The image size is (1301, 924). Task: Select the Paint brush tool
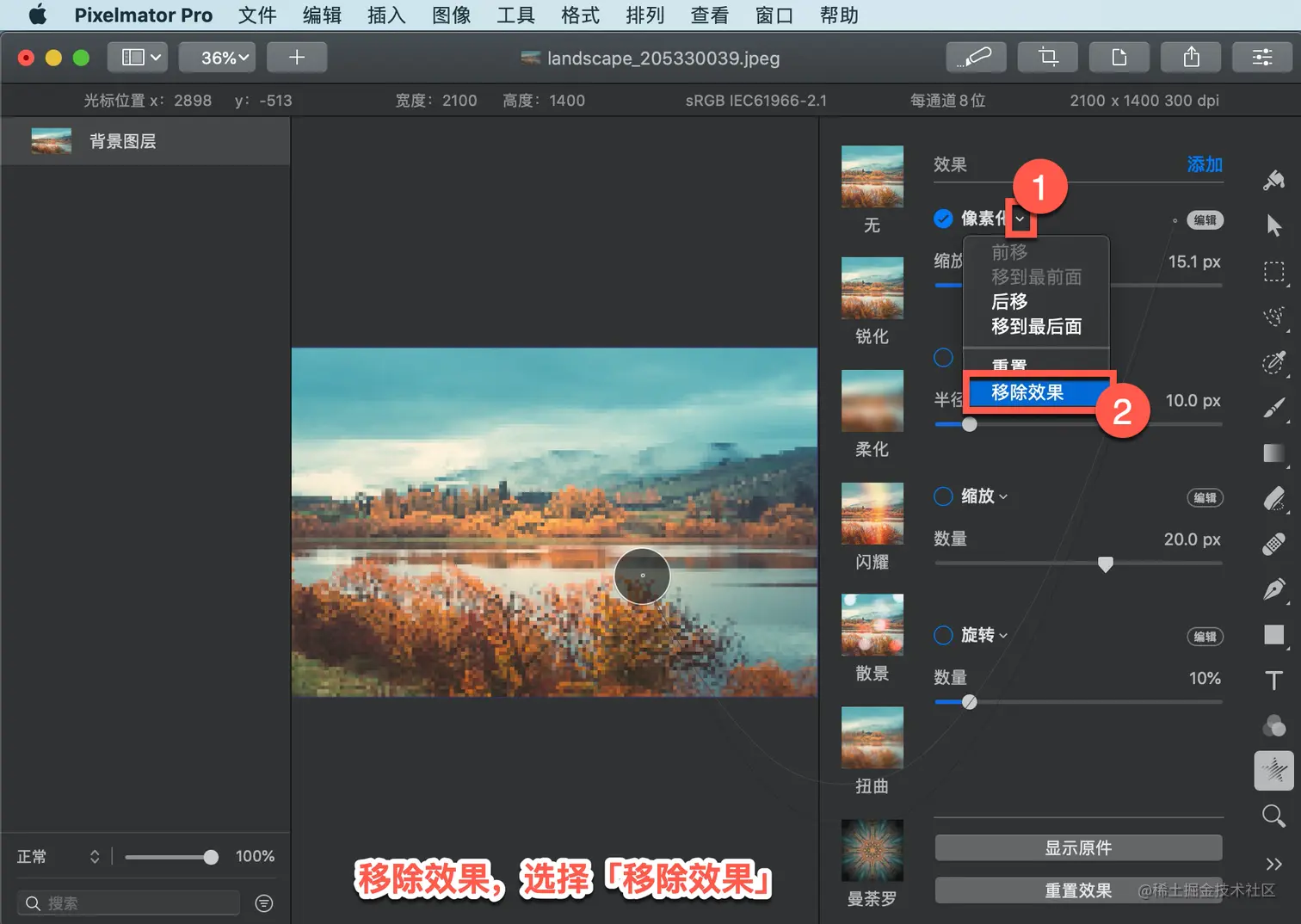point(1274,408)
